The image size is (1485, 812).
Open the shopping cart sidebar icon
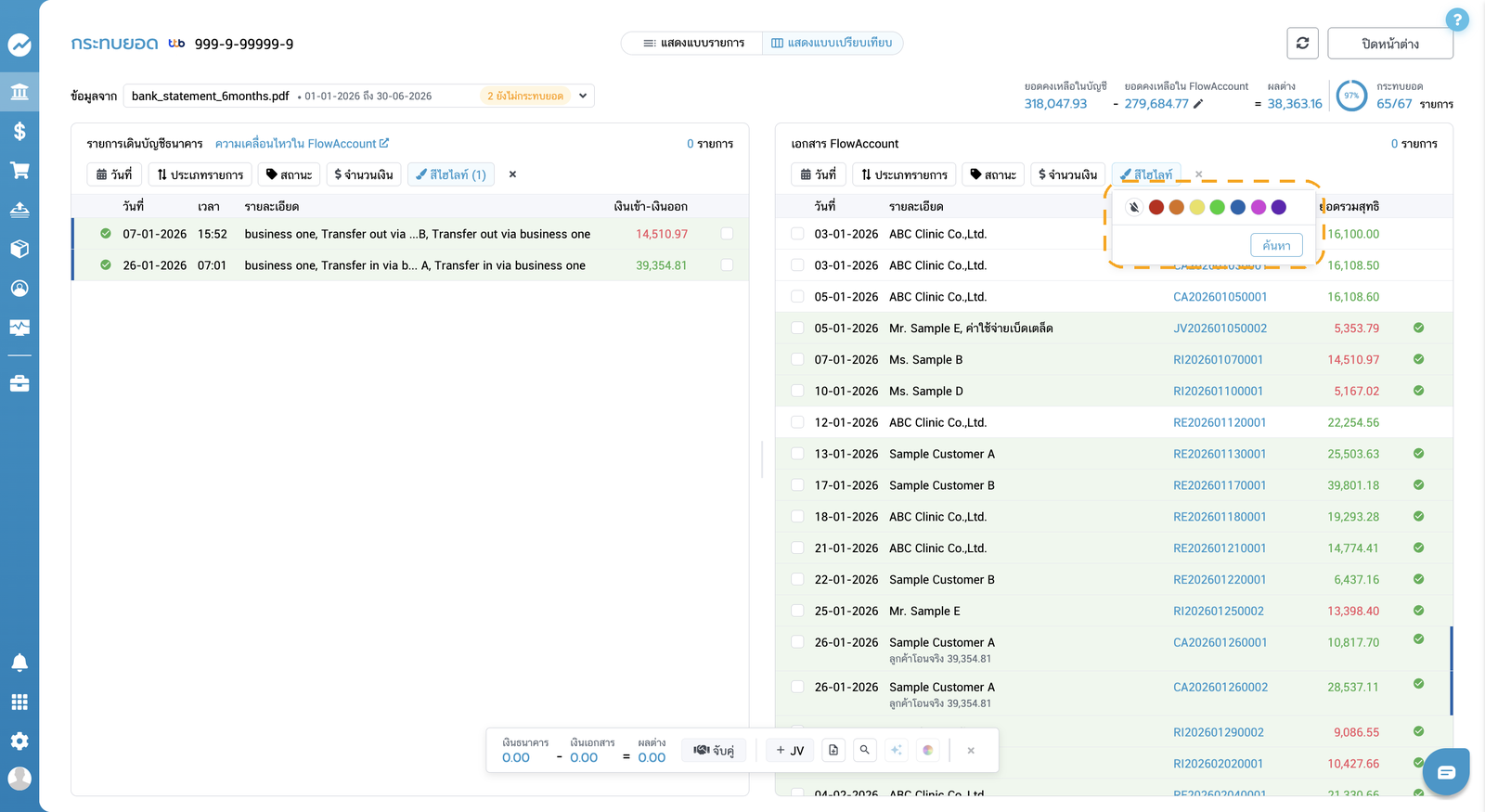tap(19, 170)
